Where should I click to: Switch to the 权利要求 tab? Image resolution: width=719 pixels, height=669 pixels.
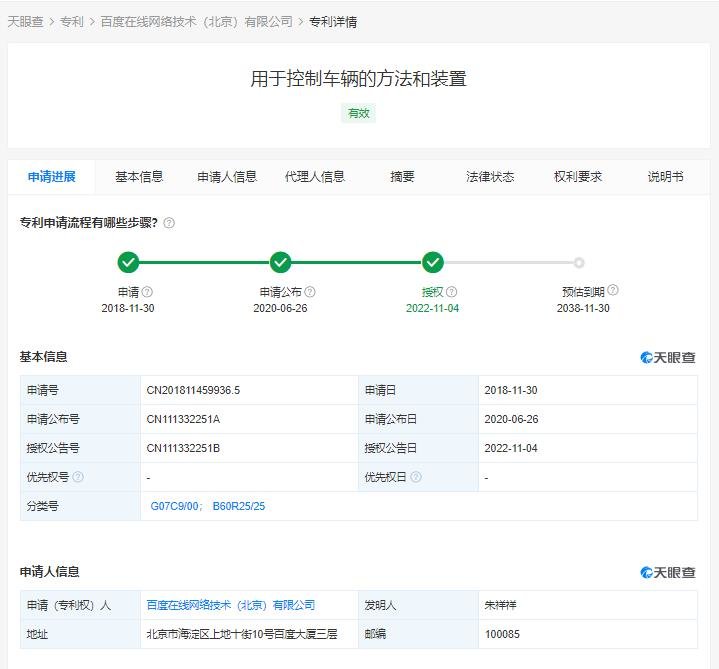(578, 177)
